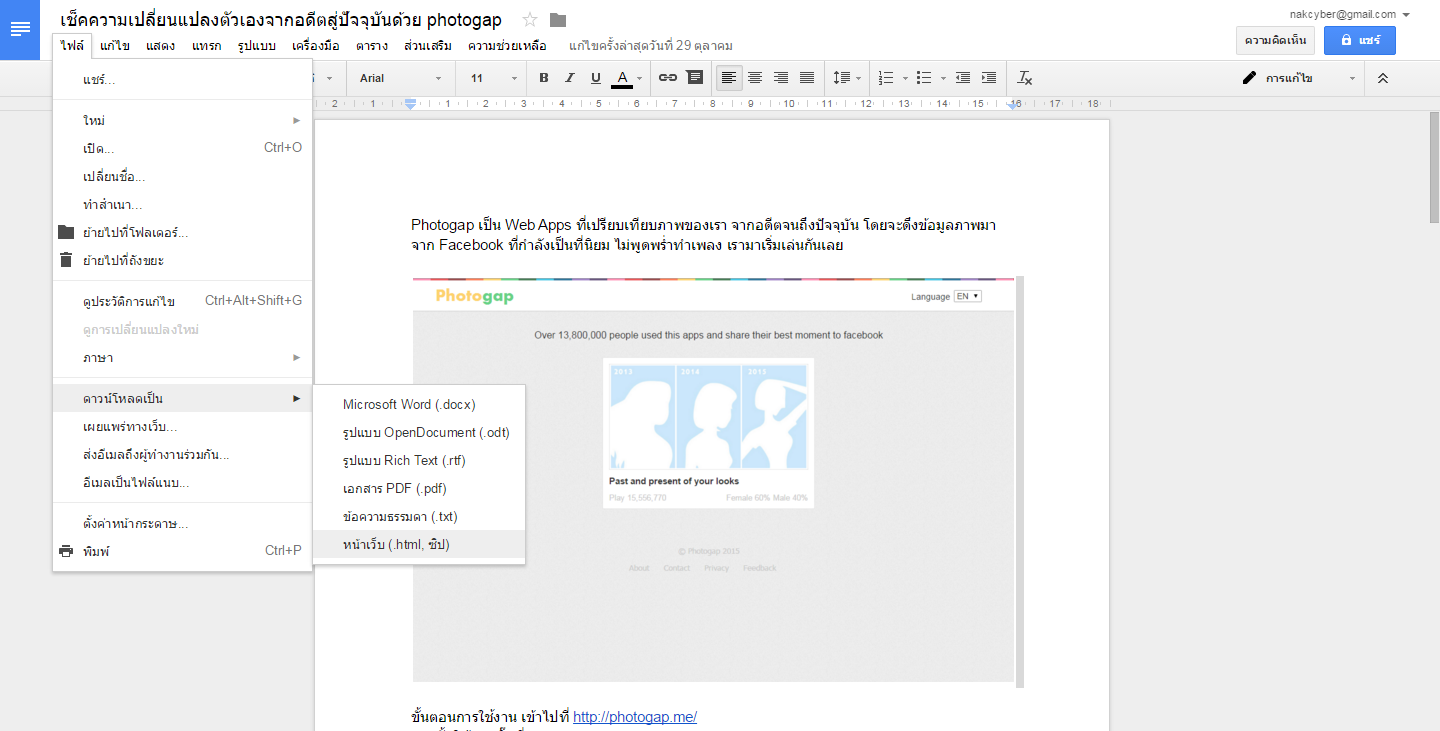
Task: Click the increase indent icon
Action: (989, 78)
